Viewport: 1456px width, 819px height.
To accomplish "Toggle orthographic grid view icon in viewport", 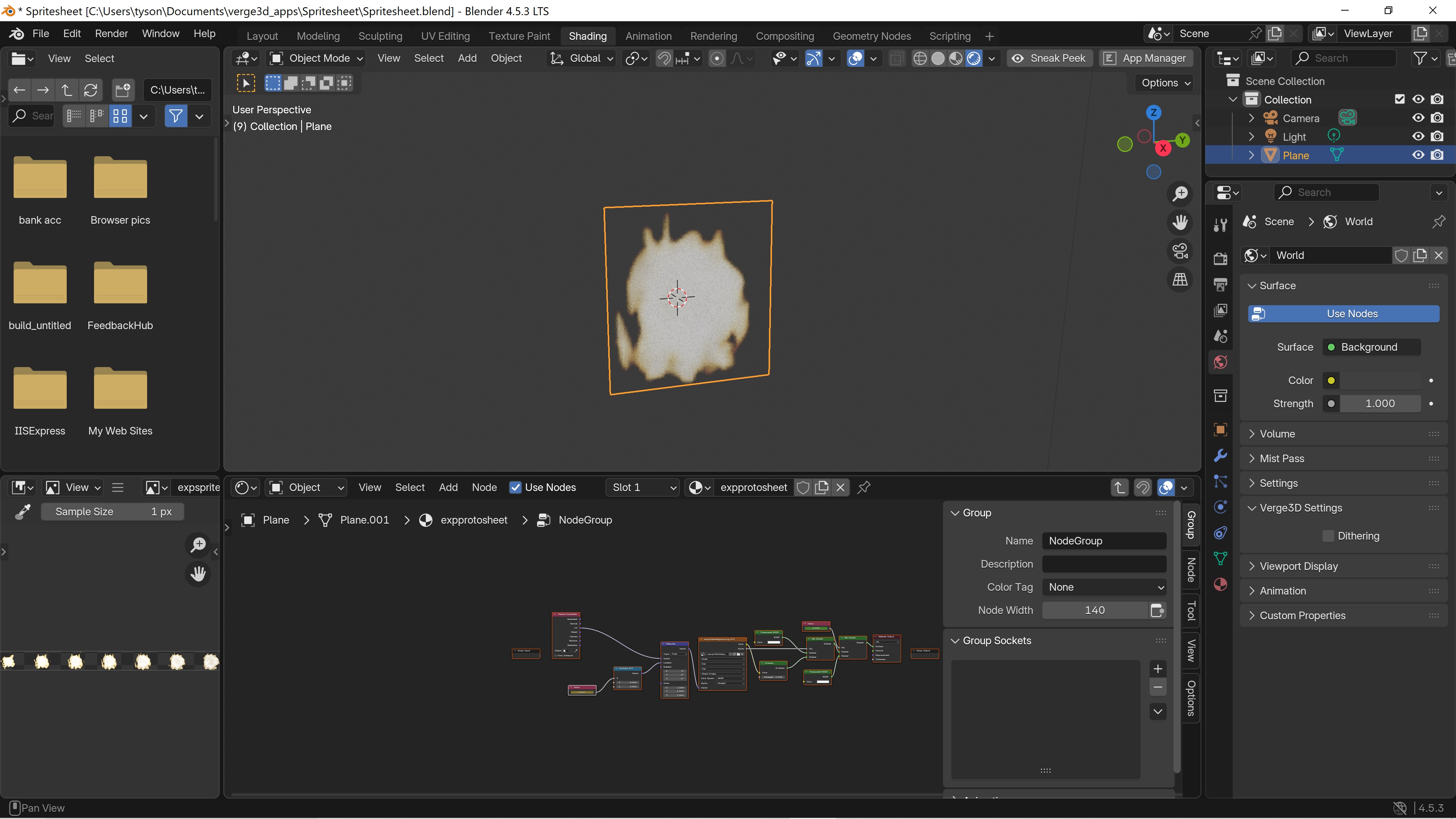I will click(x=1180, y=279).
